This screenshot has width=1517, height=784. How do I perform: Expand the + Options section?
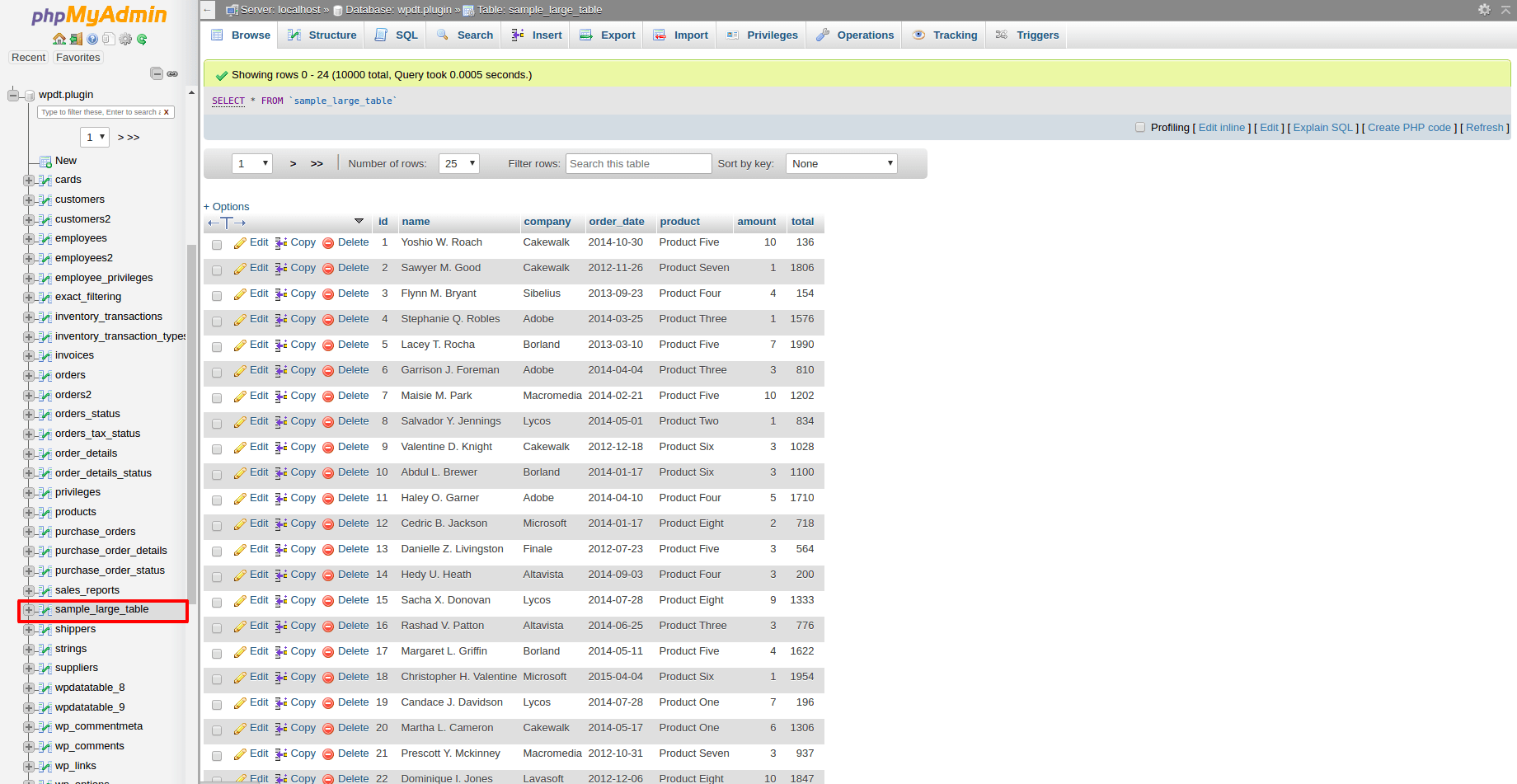click(226, 206)
